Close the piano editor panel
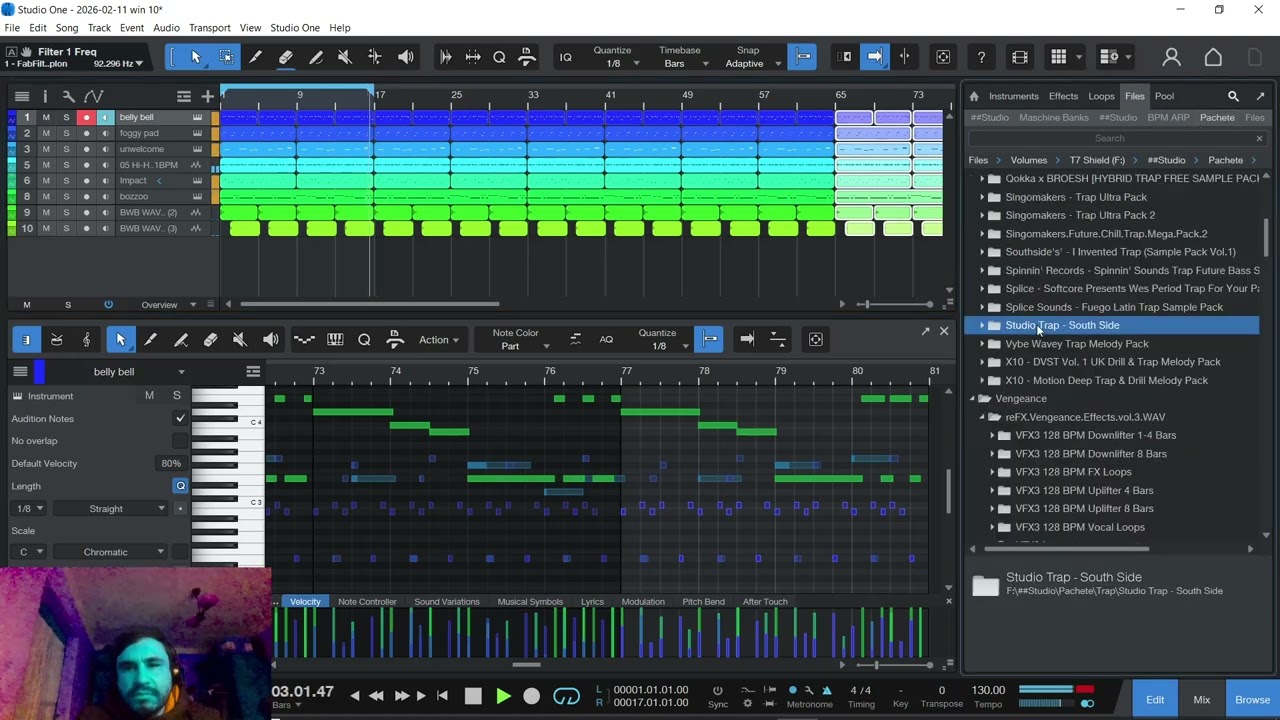Screen dimensions: 1280x720 943,331
